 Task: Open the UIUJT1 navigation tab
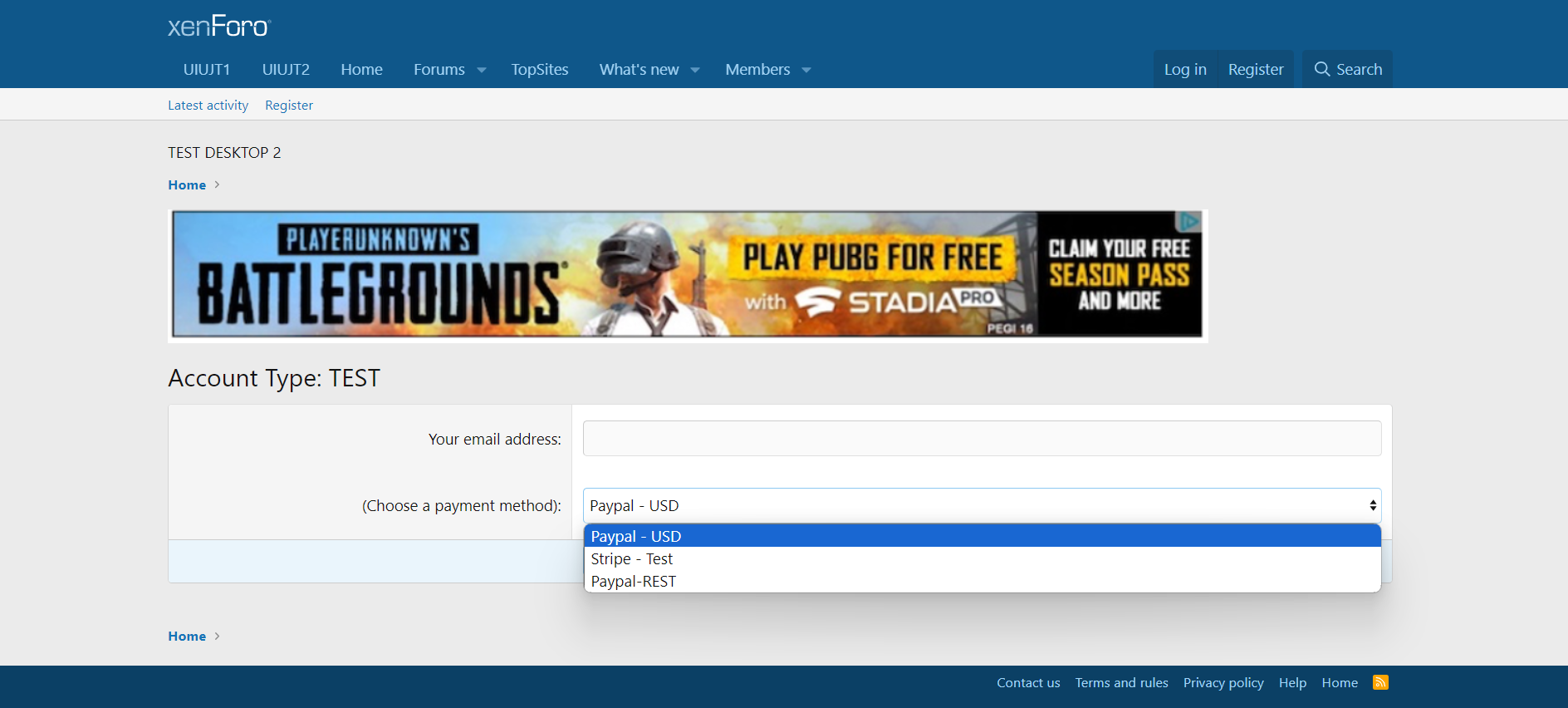coord(207,70)
